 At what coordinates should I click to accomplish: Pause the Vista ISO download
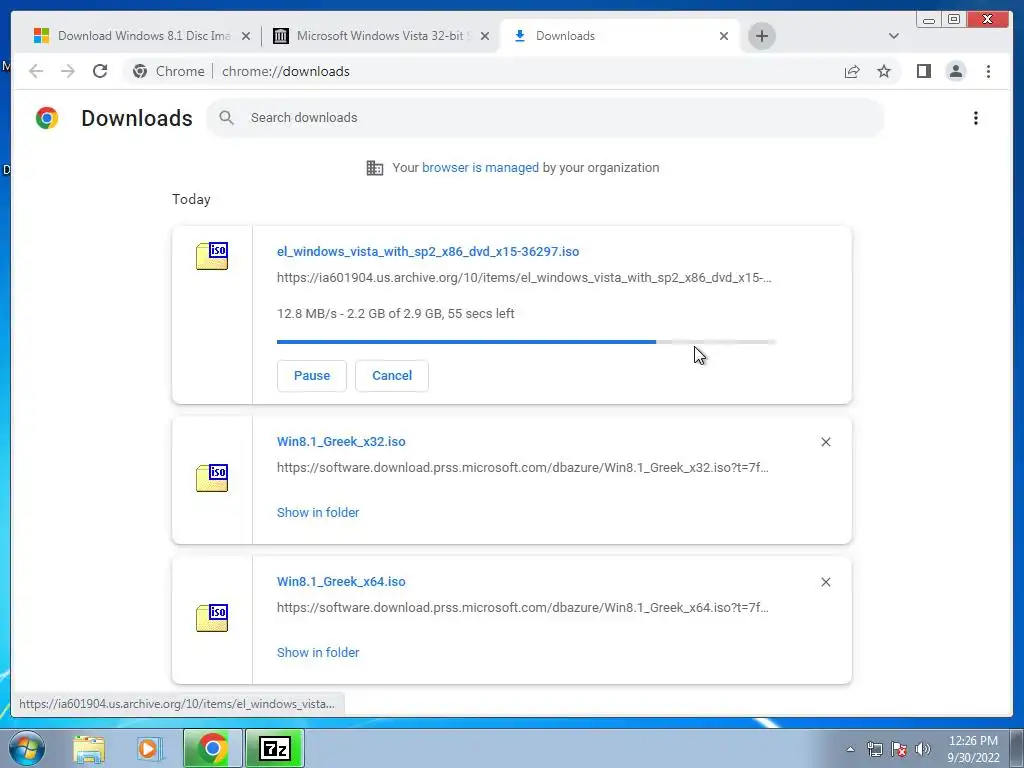pos(312,376)
